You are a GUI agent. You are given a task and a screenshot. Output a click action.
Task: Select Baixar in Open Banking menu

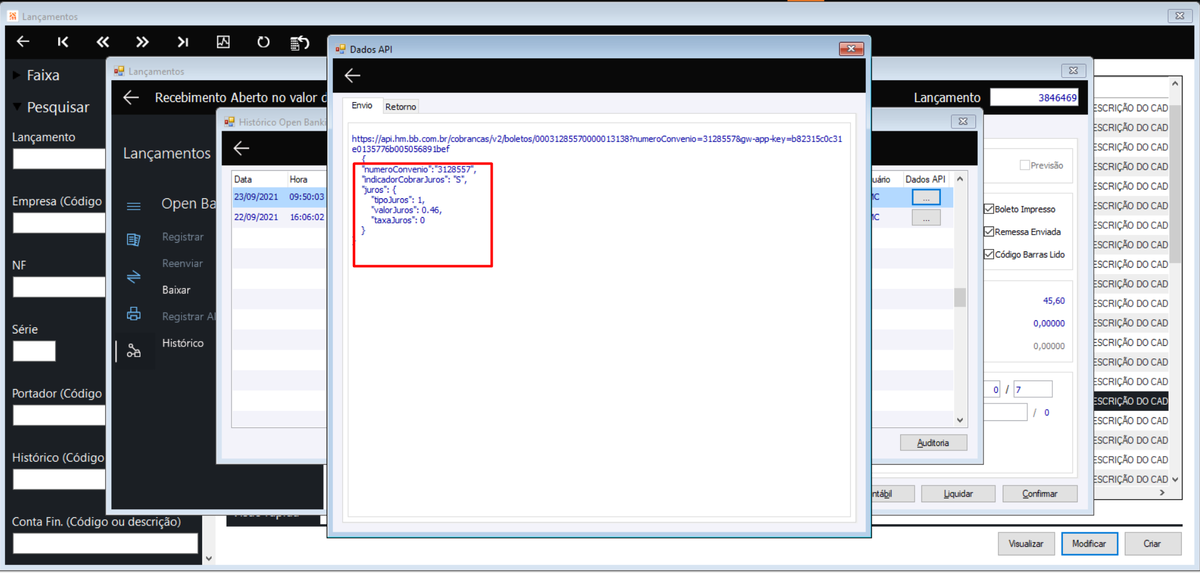[176, 290]
